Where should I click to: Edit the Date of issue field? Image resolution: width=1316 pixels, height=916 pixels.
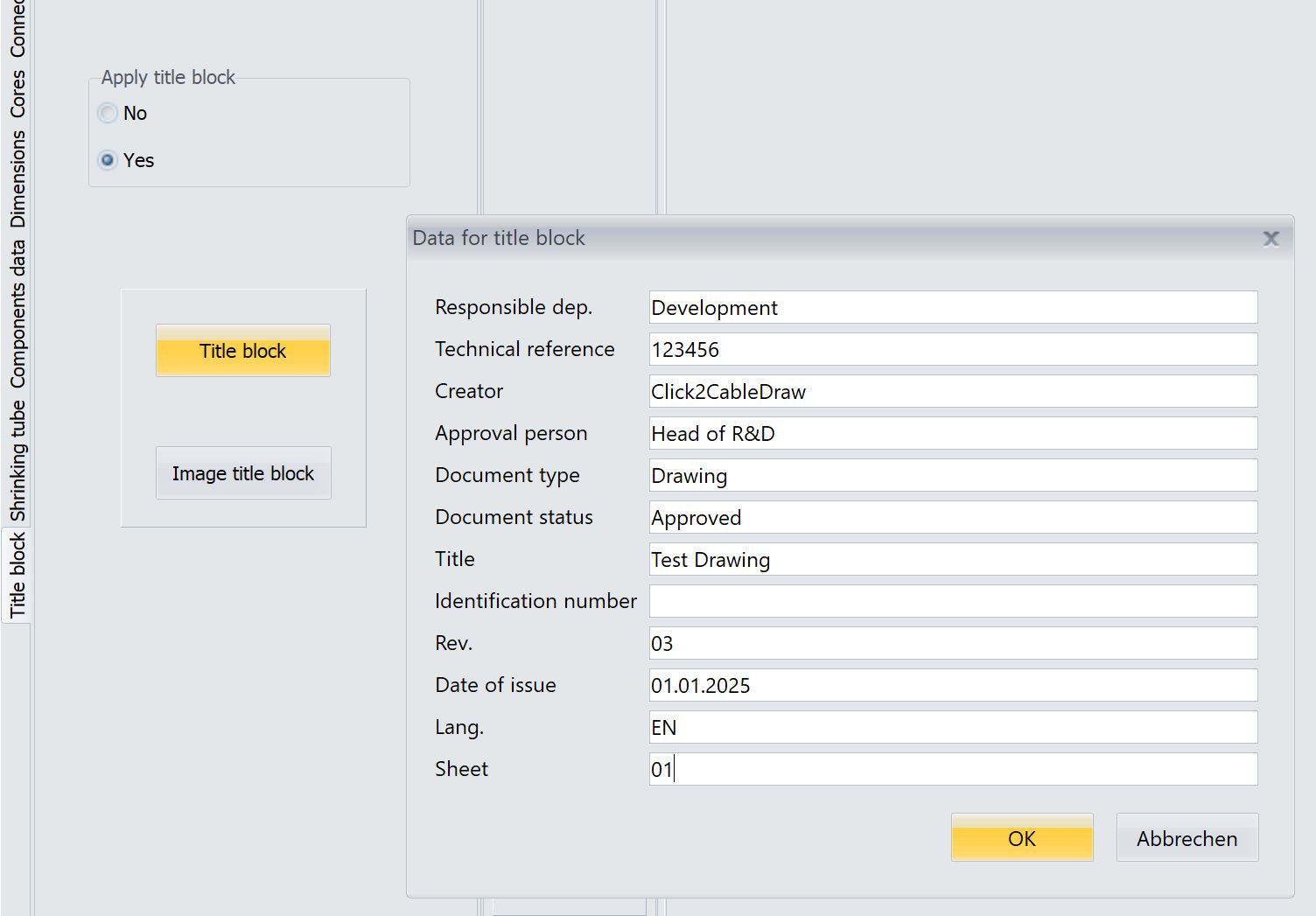pos(952,686)
